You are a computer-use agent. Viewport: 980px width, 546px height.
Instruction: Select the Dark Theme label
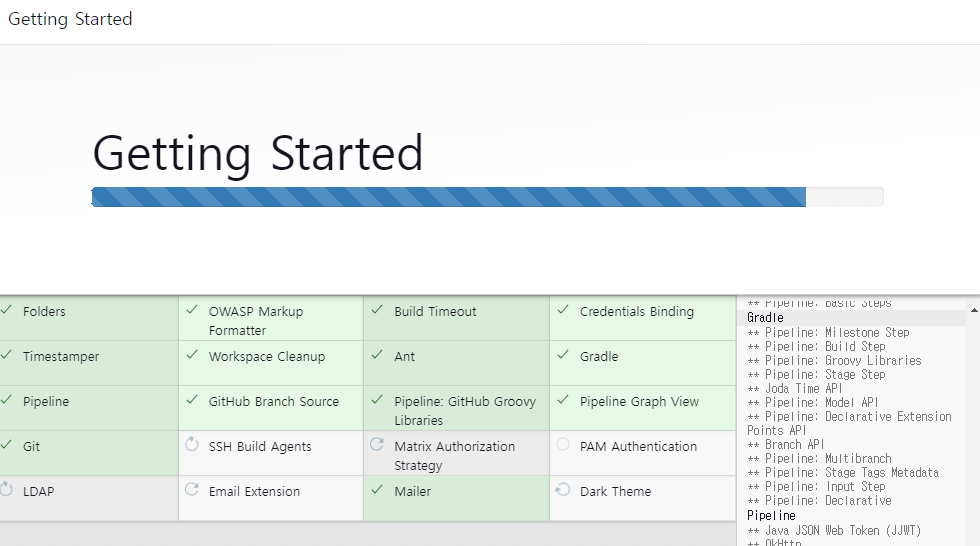coord(616,491)
